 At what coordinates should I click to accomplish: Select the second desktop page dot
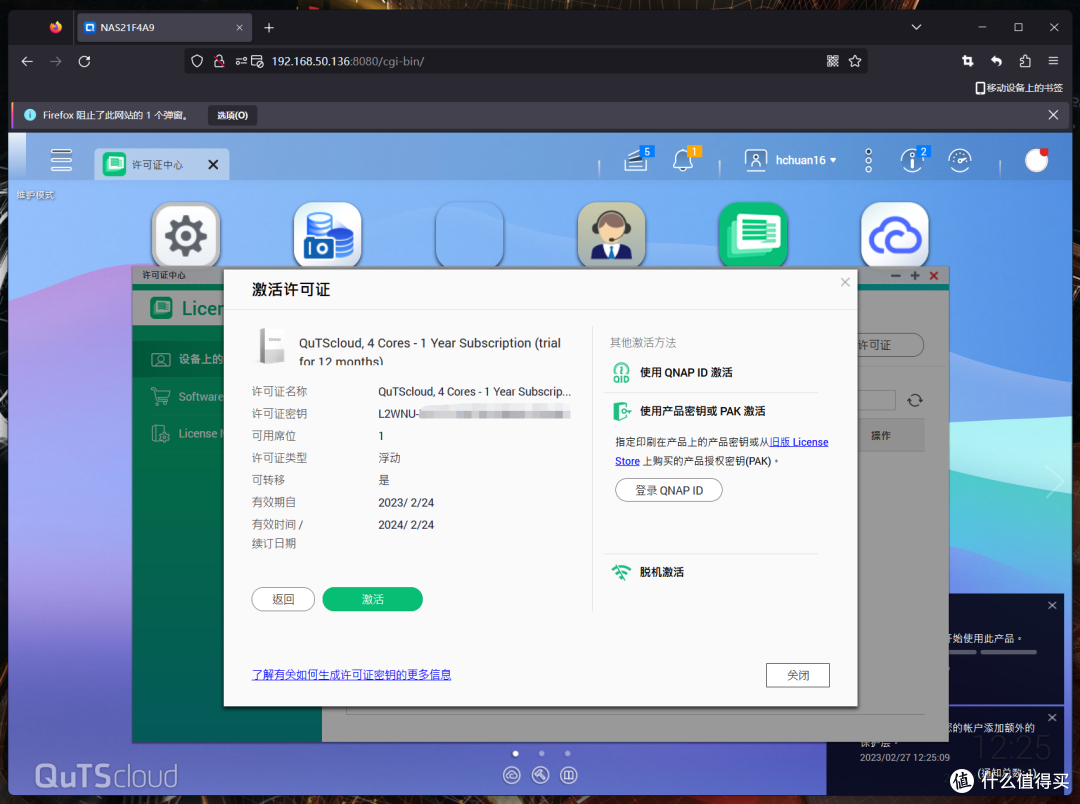coord(541,753)
